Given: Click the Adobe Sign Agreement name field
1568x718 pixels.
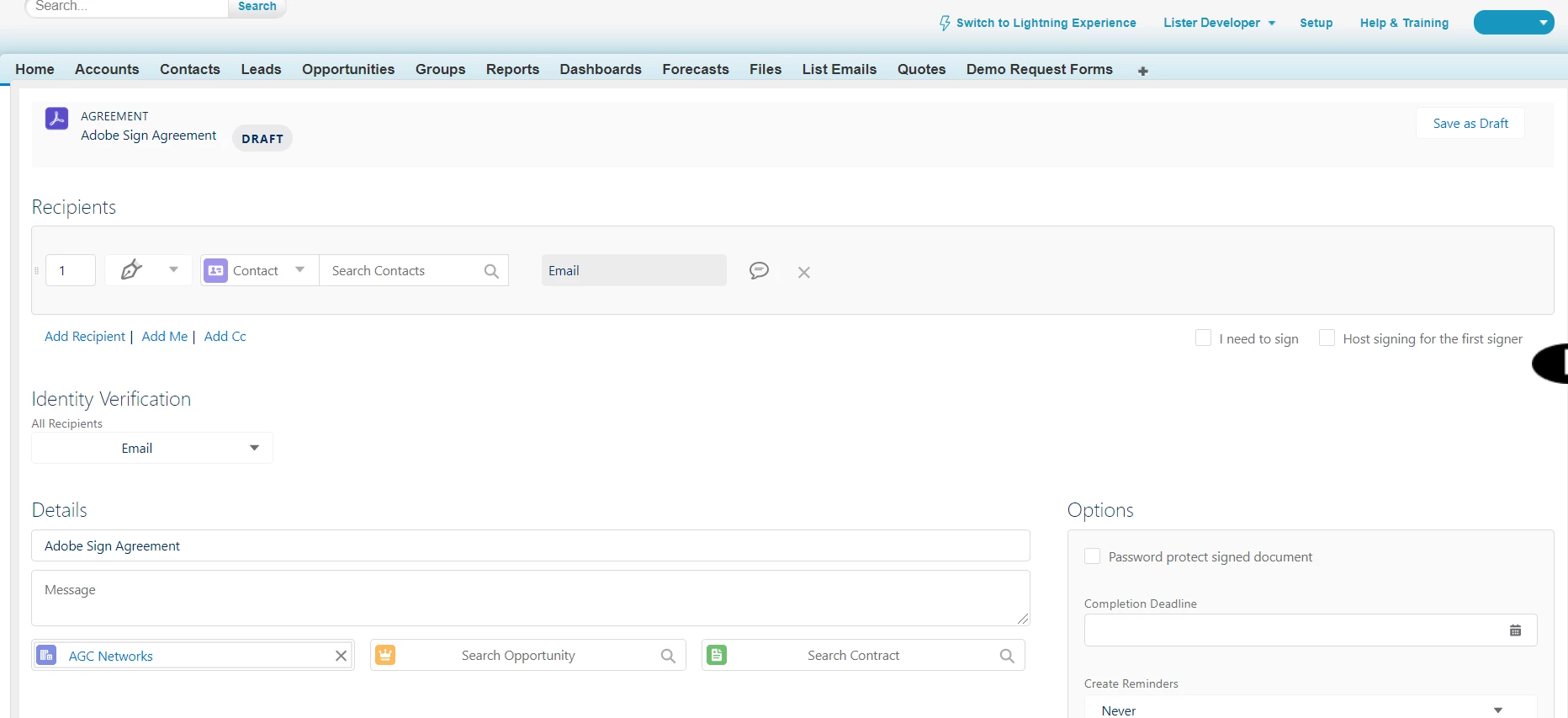Looking at the screenshot, I should (x=531, y=545).
